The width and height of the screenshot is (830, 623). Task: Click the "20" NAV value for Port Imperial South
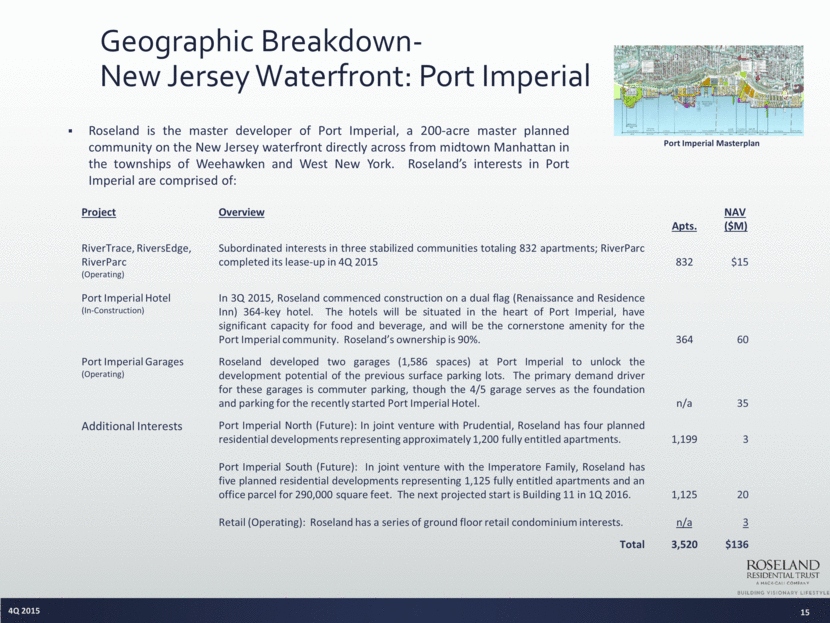743,494
